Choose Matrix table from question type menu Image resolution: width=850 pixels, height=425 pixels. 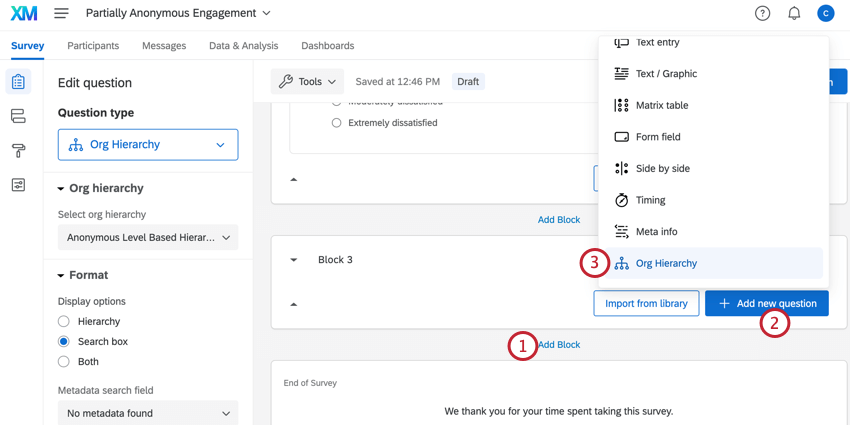[x=661, y=105]
